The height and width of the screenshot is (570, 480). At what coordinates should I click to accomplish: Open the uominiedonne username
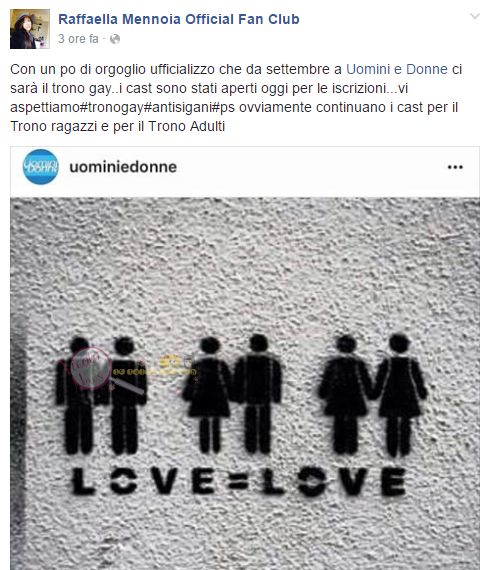pos(123,167)
